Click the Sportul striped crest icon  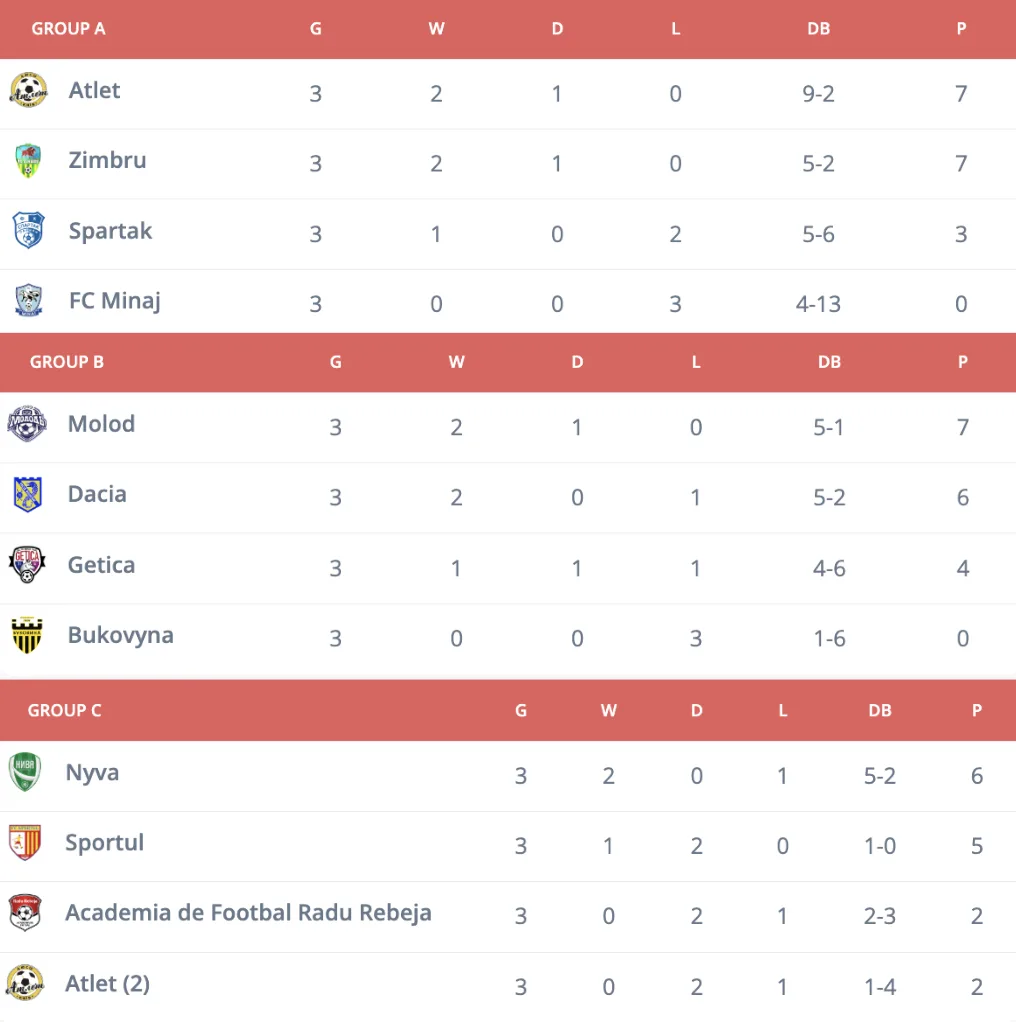(x=25, y=843)
